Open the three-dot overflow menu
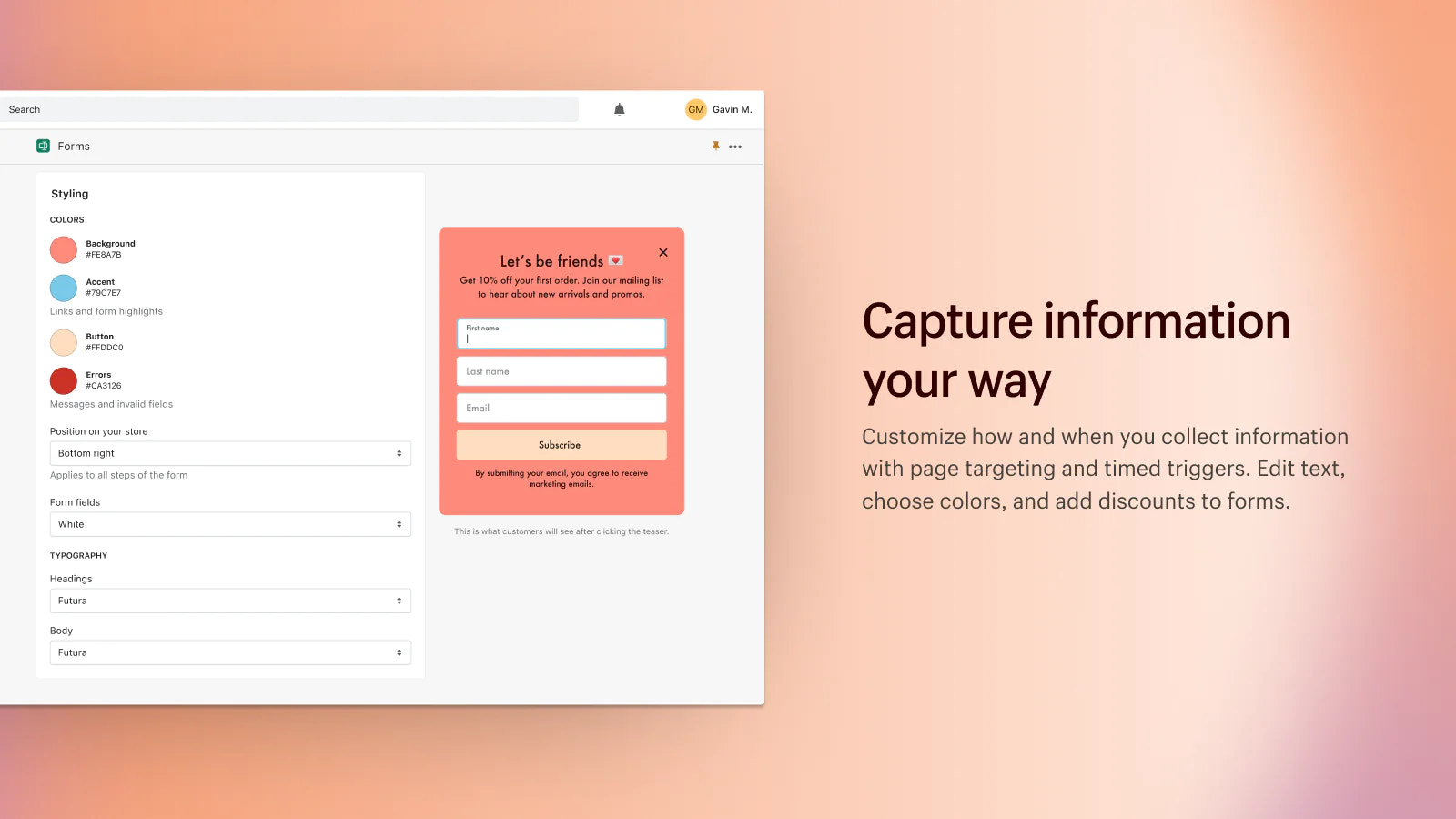Image resolution: width=1456 pixels, height=819 pixels. tap(735, 146)
